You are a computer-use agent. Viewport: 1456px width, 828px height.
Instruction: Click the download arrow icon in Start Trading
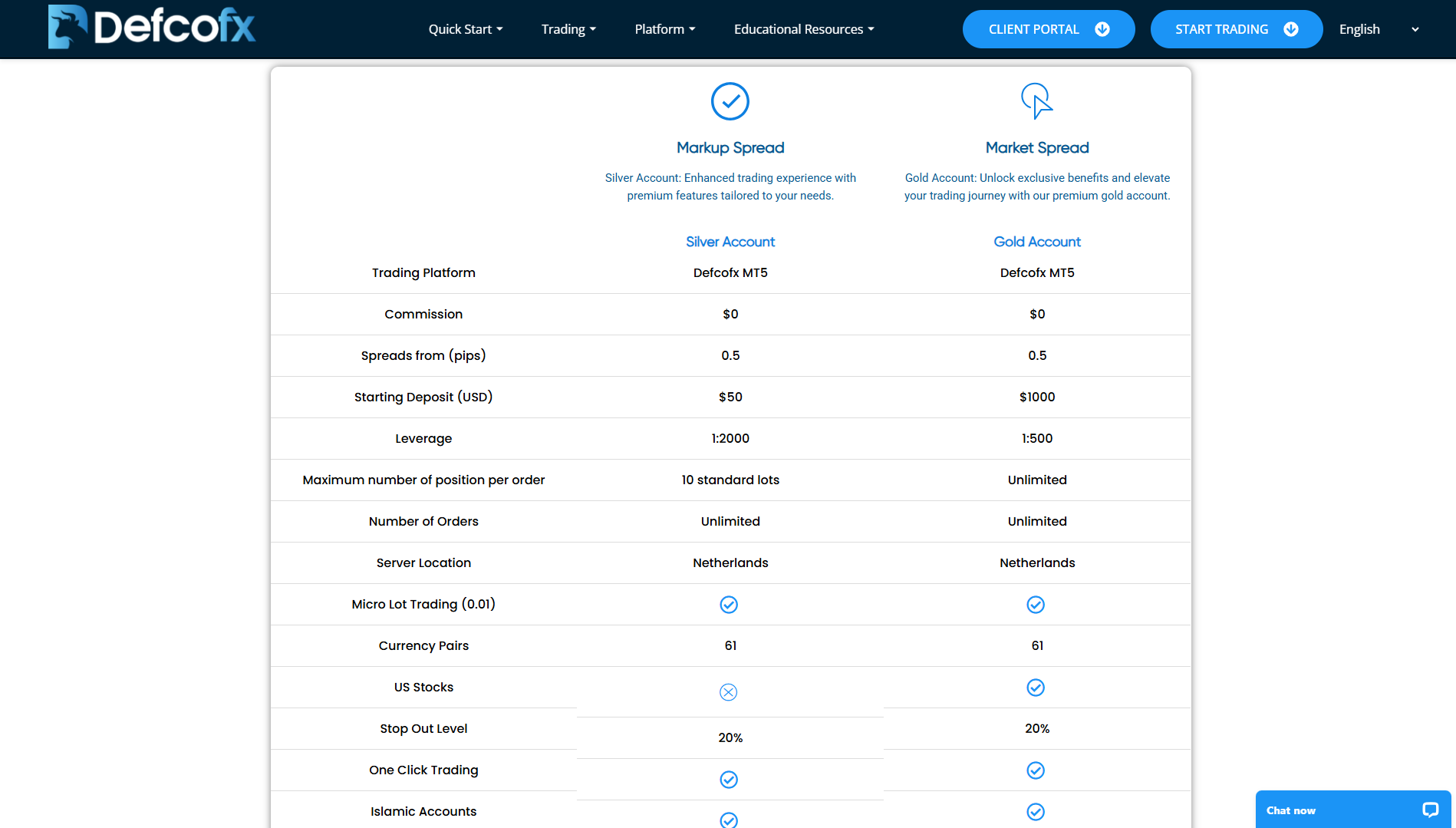coord(1291,29)
